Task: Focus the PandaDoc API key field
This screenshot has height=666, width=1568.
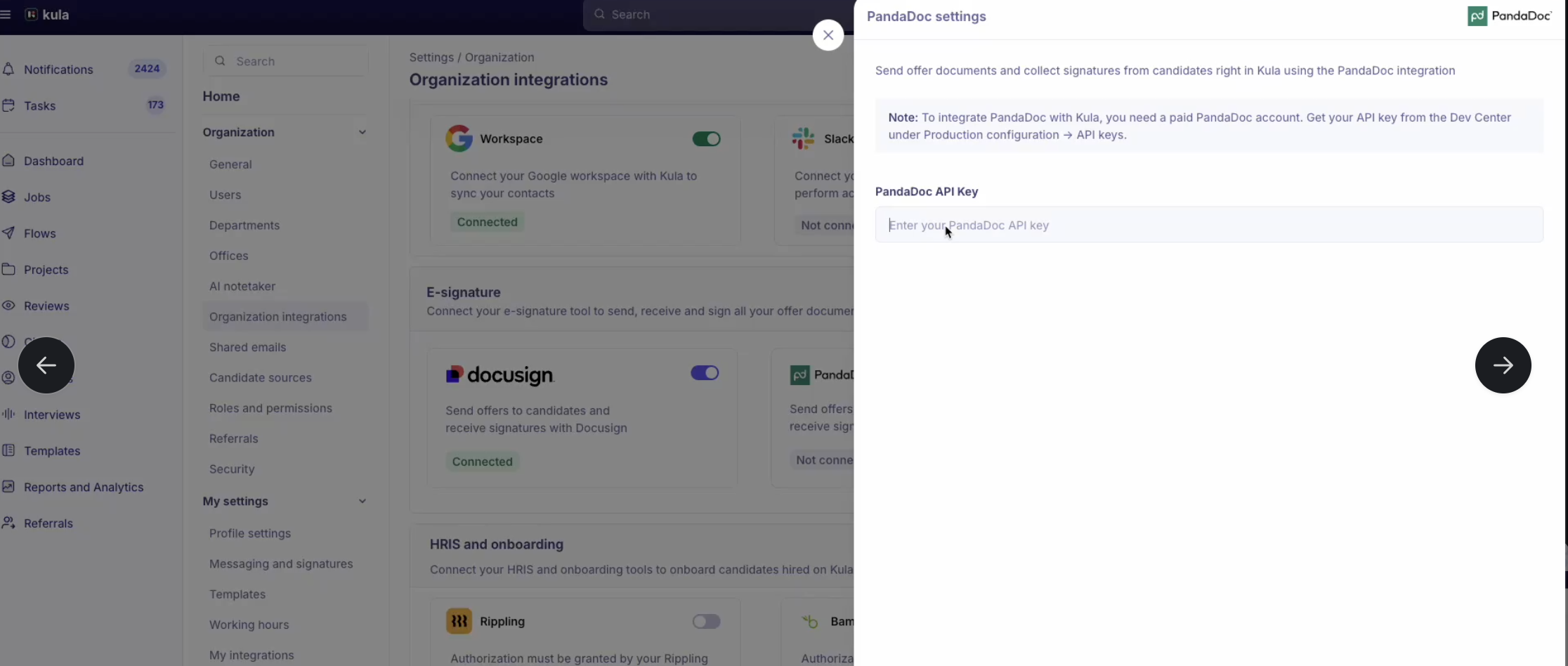Action: point(1209,225)
